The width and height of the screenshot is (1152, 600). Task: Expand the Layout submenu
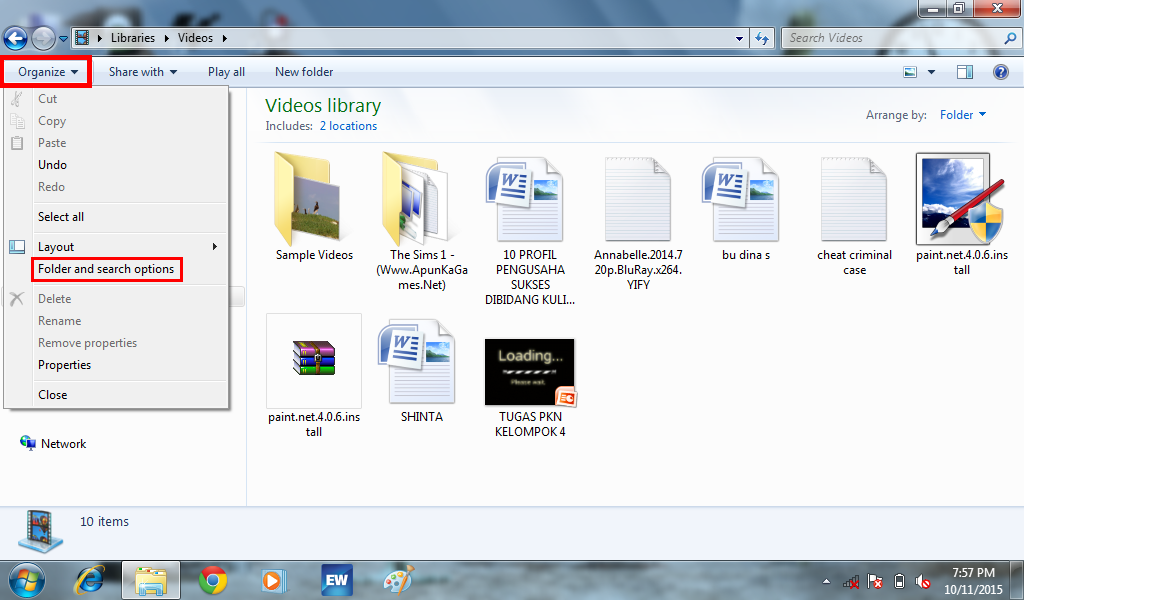(x=116, y=247)
